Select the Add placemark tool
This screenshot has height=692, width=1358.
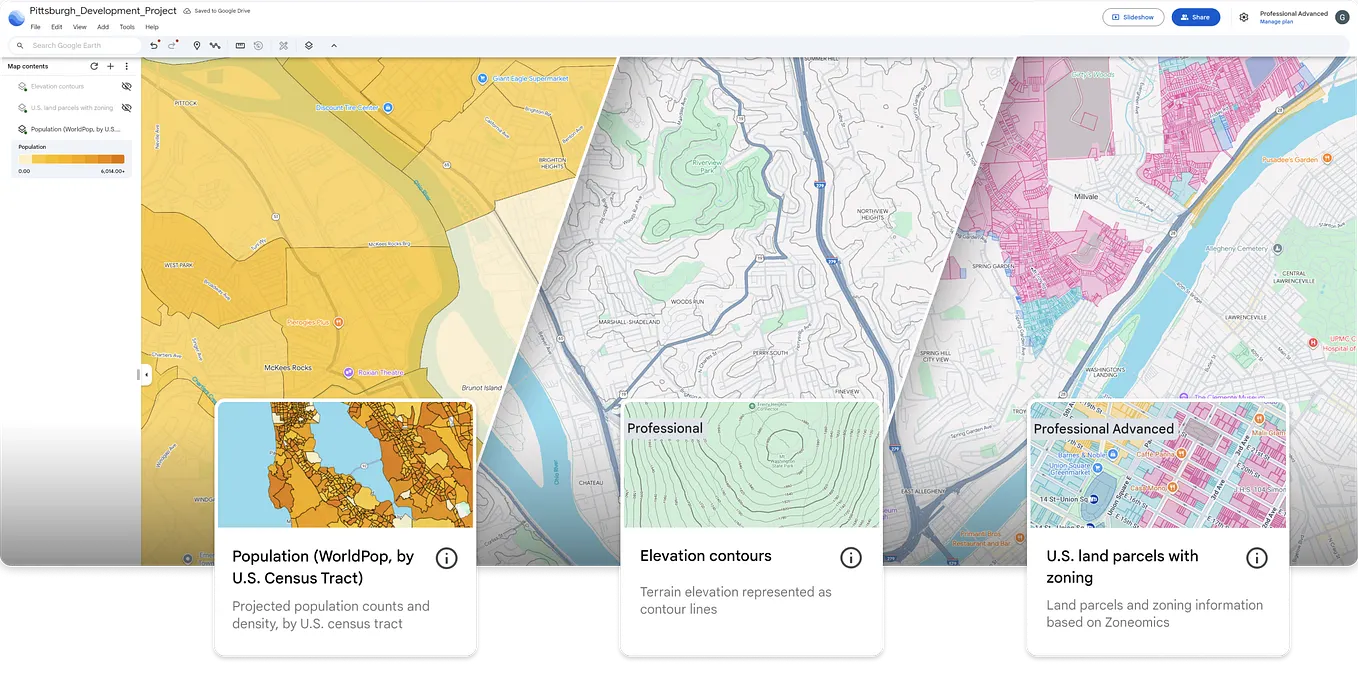pyautogui.click(x=197, y=45)
